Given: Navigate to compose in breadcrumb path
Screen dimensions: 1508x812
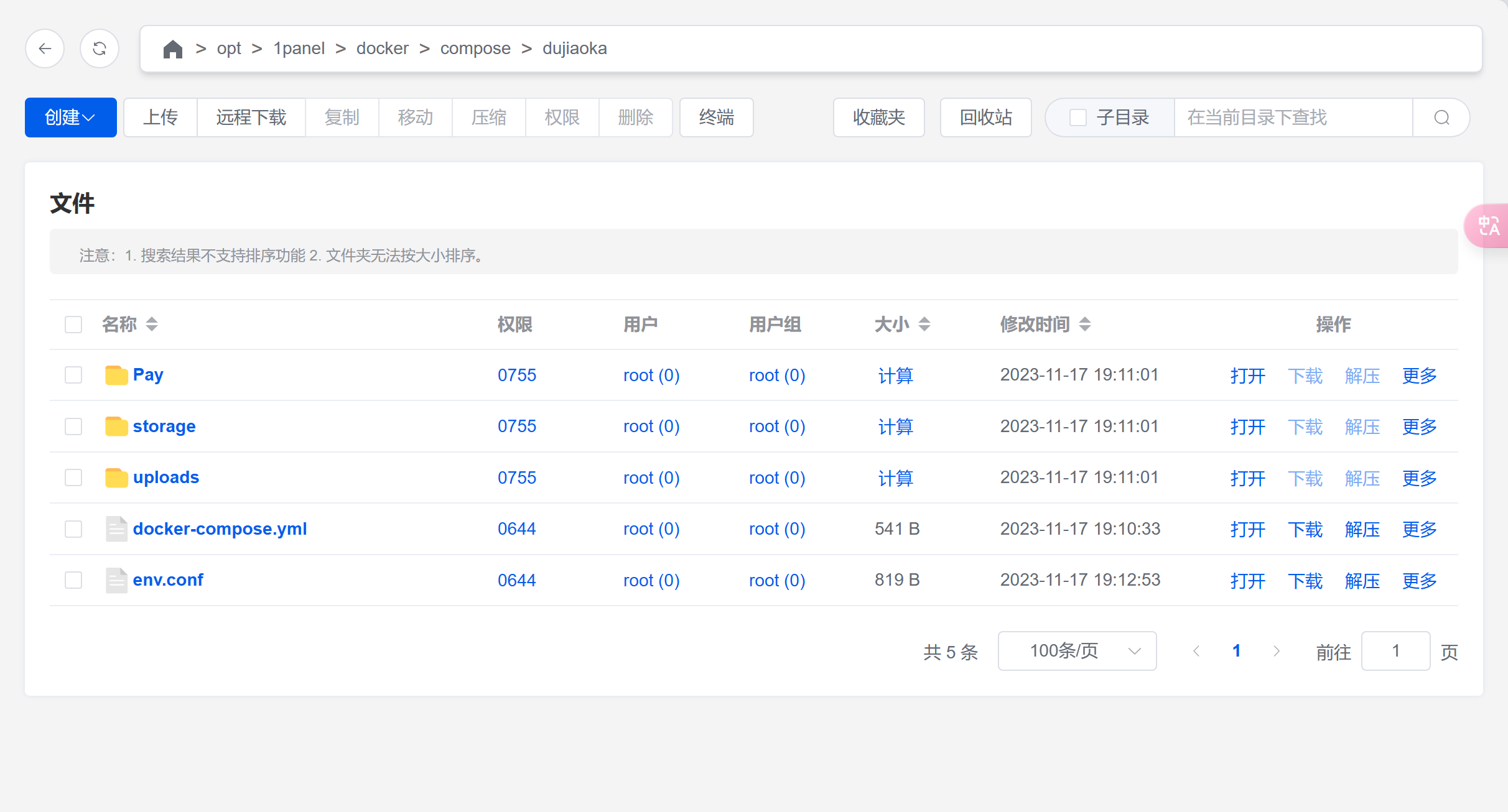Looking at the screenshot, I should coord(475,48).
